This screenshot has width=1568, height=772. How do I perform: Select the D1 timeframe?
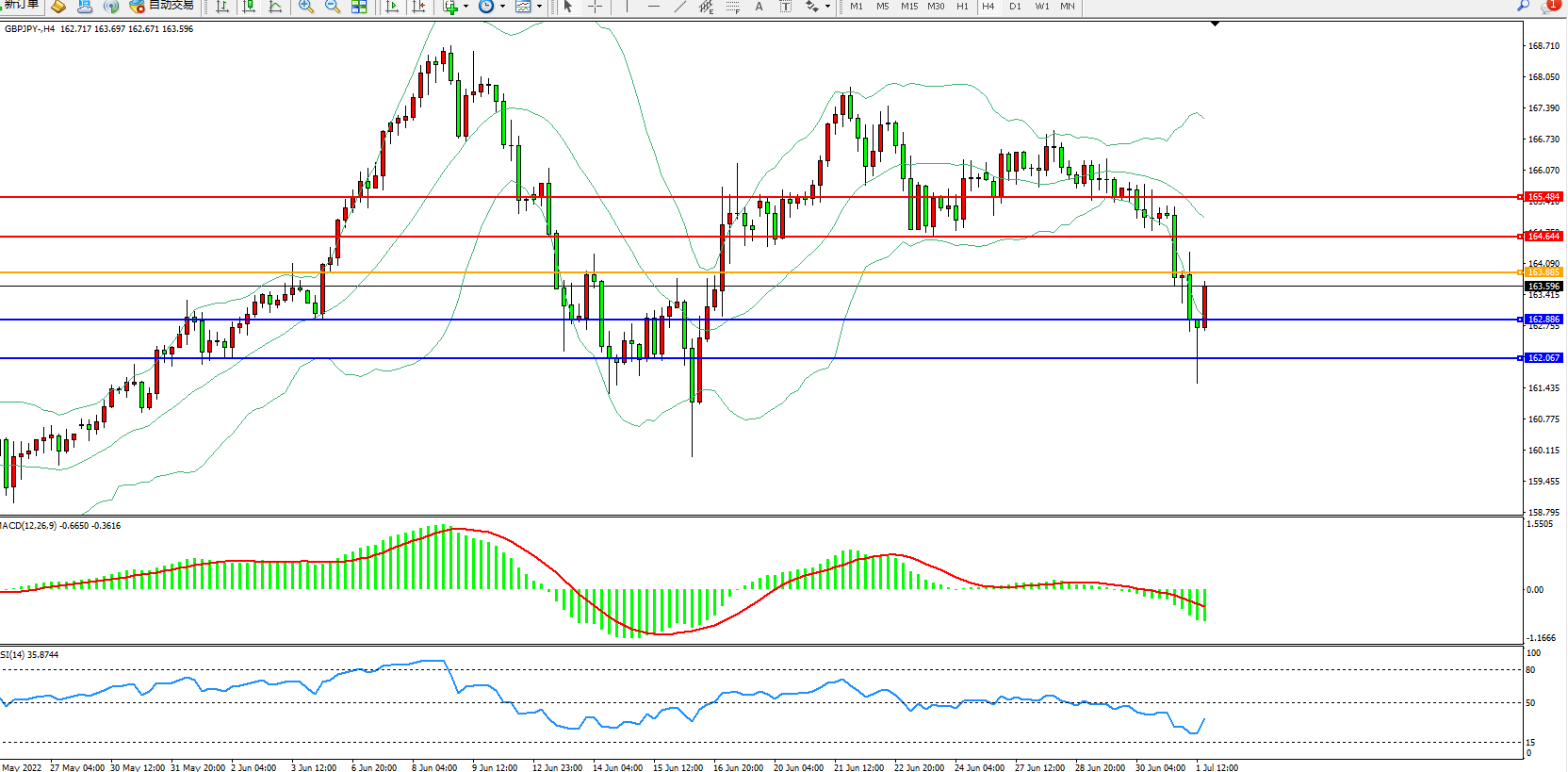(1015, 7)
